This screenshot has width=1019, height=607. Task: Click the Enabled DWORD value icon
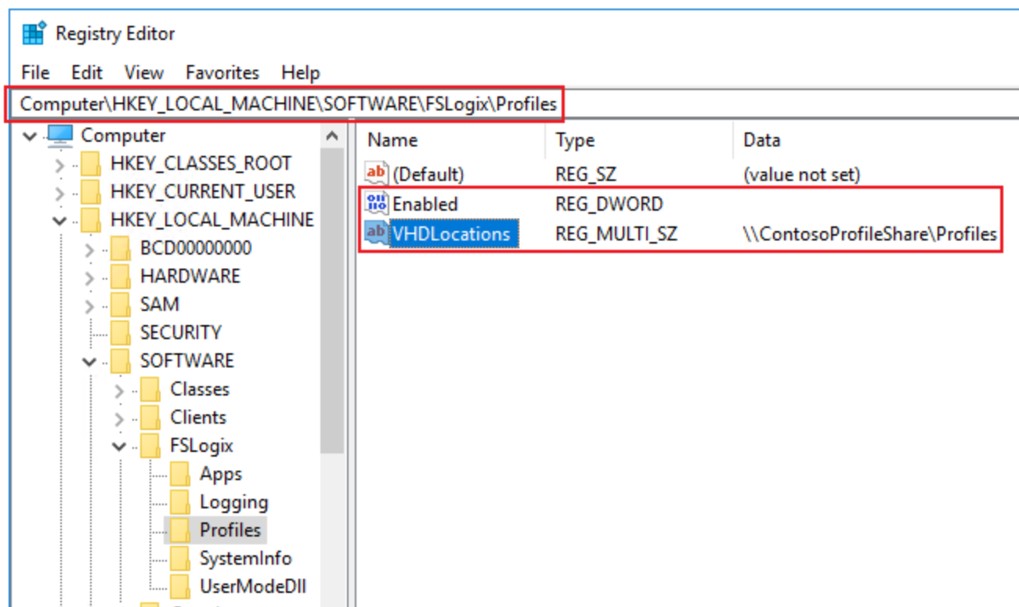377,204
